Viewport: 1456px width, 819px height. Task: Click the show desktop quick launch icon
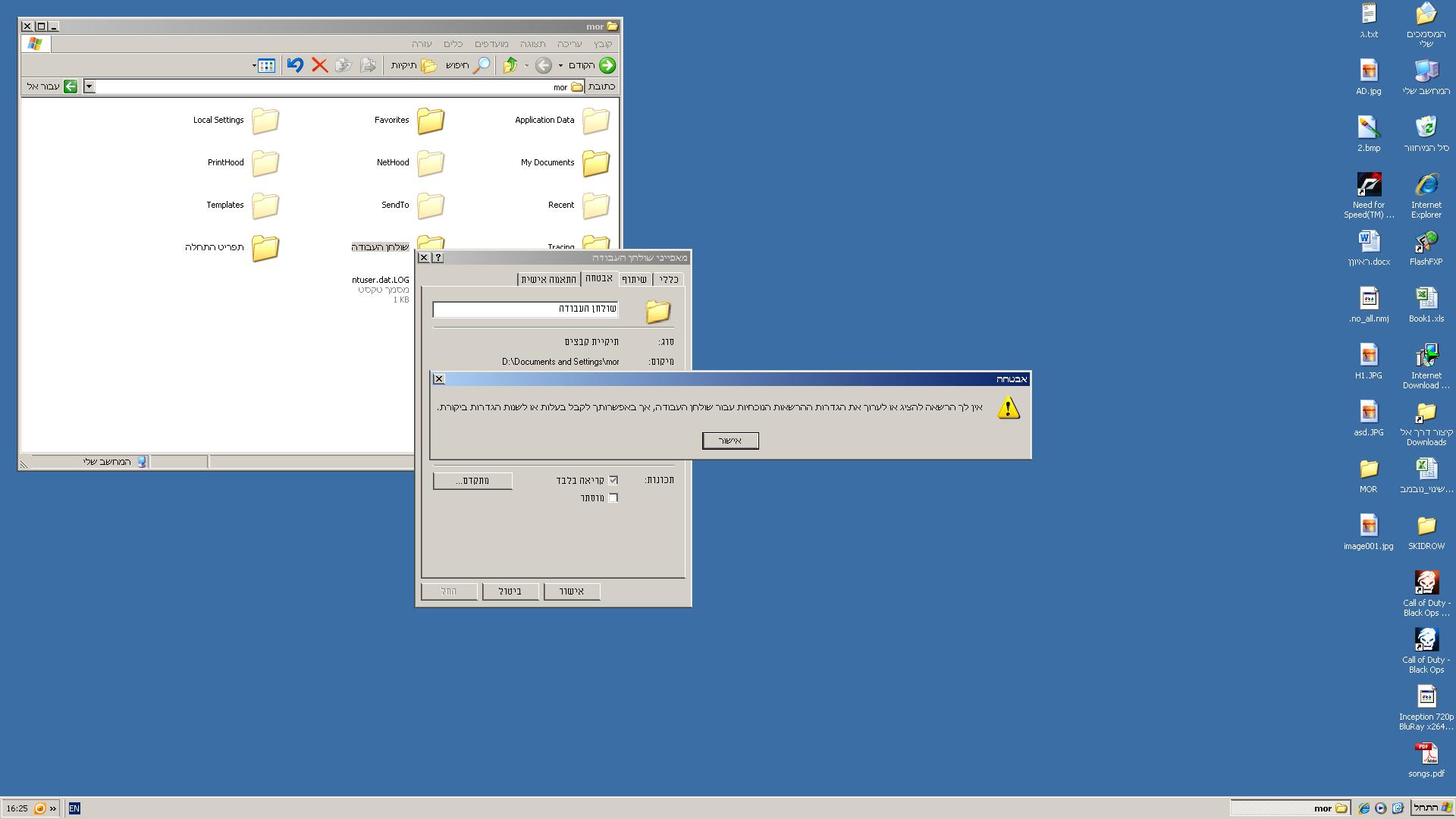(x=1397, y=808)
